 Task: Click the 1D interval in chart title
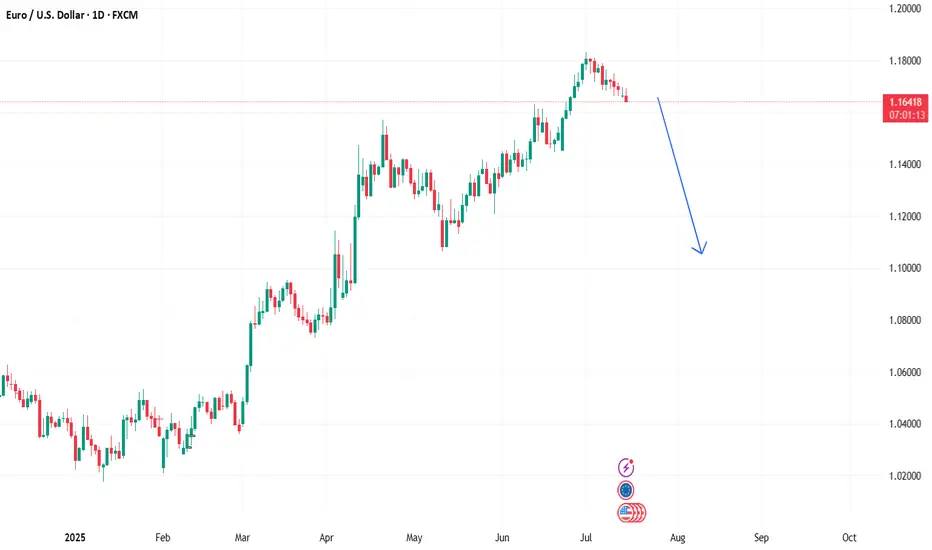[98, 15]
